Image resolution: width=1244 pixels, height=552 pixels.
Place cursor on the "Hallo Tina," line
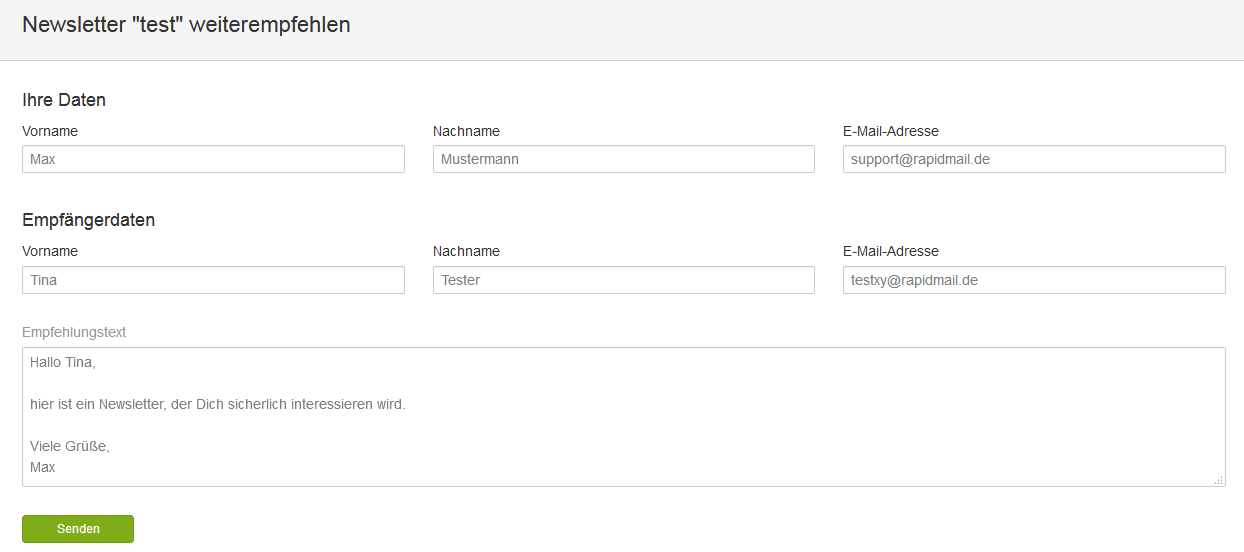click(x=62, y=362)
